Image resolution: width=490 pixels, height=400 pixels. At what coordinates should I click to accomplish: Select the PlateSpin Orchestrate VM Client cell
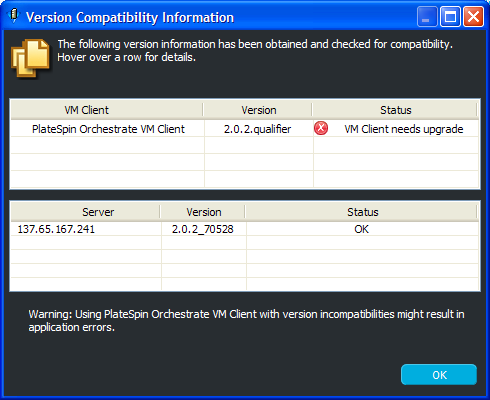108,129
